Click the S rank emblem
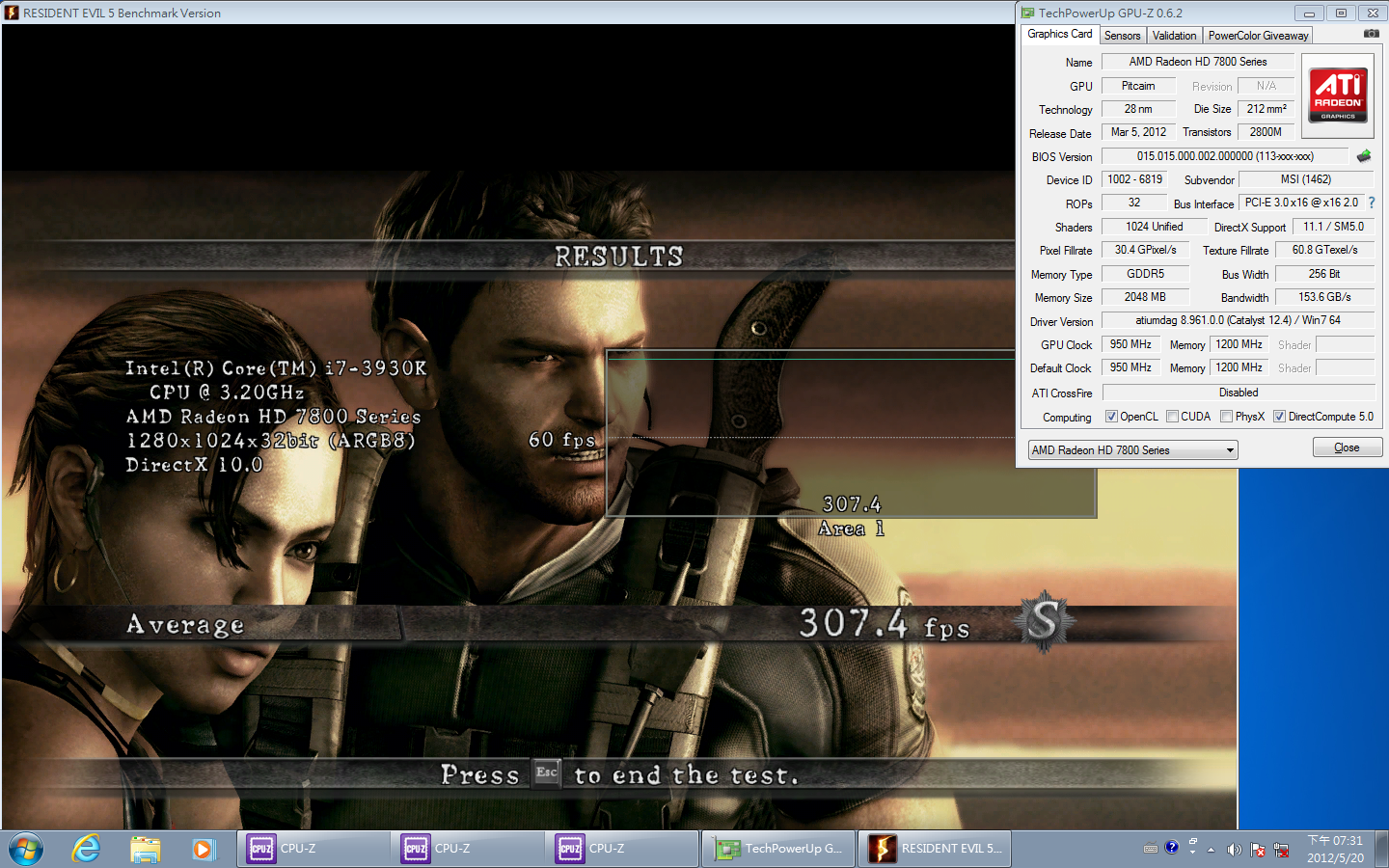The height and width of the screenshot is (868, 1389). [1044, 622]
